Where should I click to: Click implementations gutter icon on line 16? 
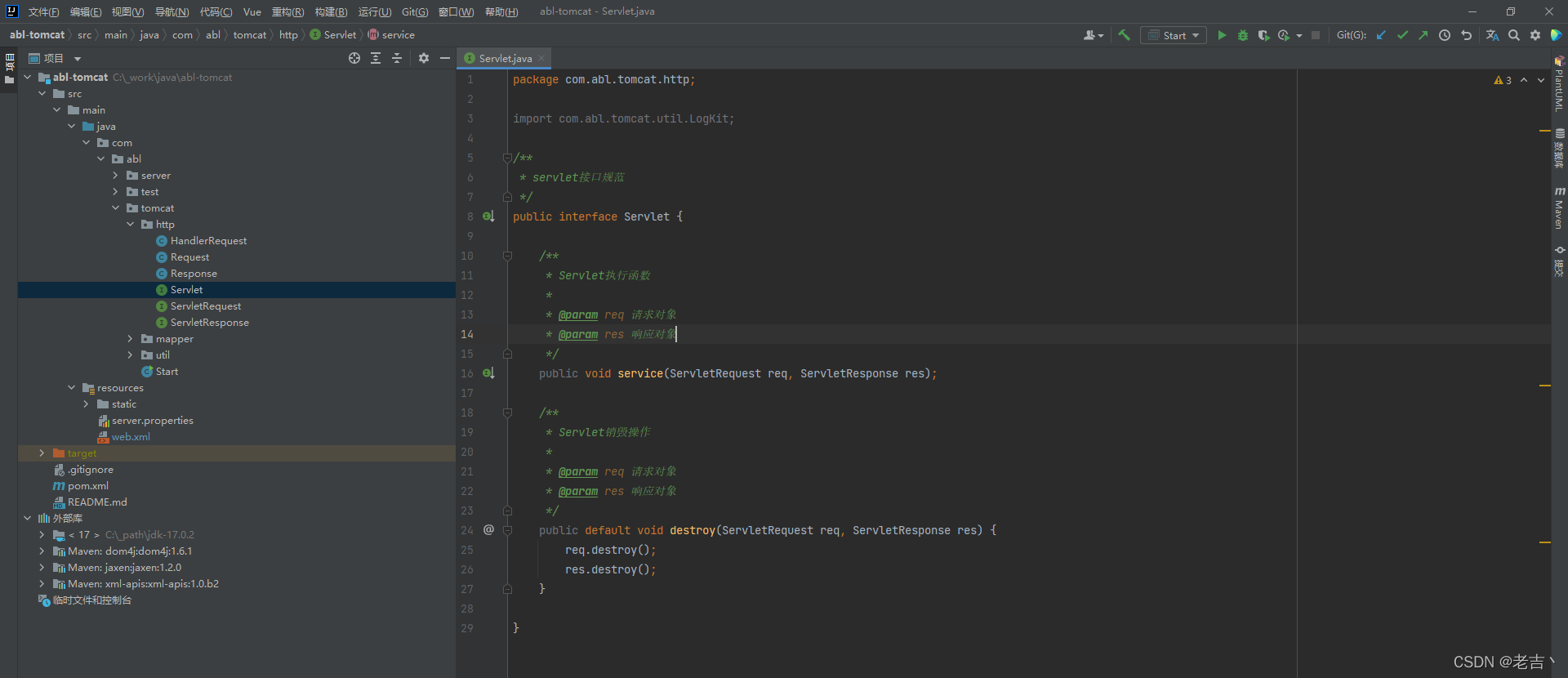[488, 373]
